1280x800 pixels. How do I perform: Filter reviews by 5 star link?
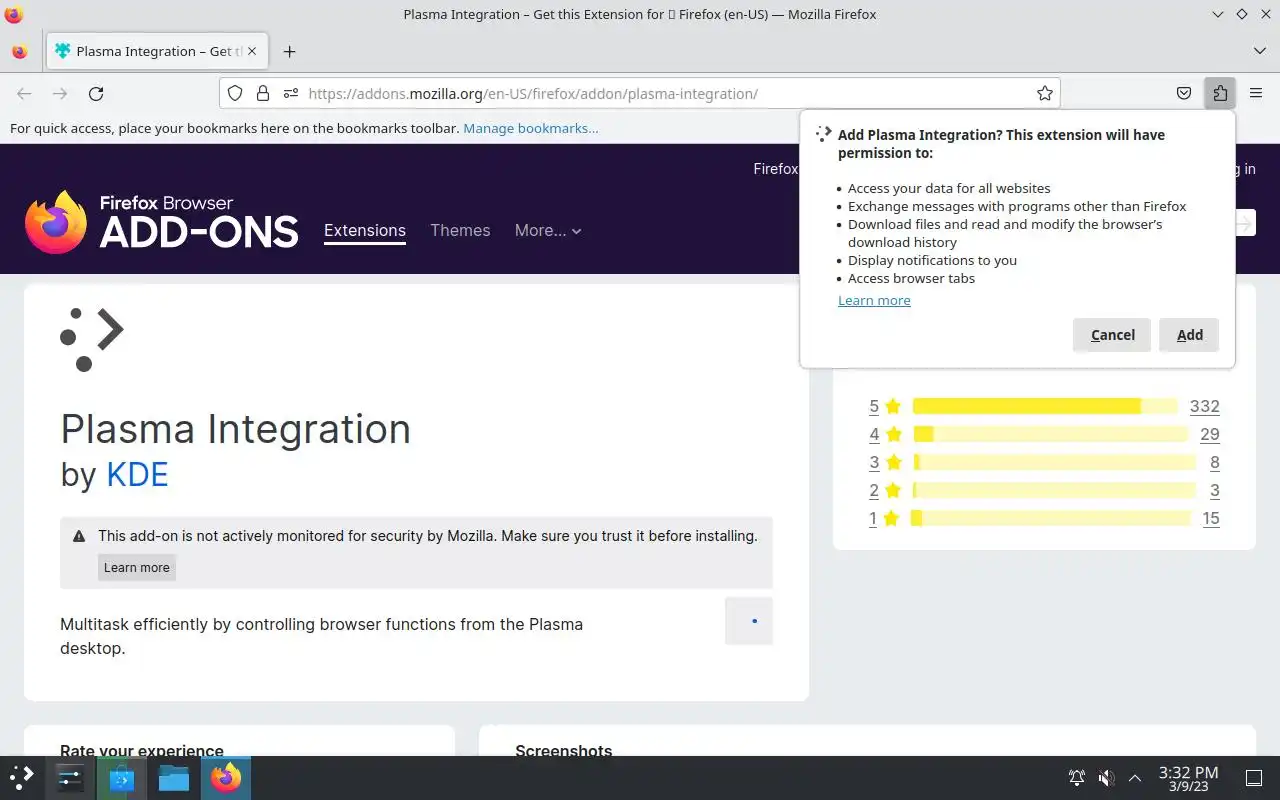click(x=874, y=406)
